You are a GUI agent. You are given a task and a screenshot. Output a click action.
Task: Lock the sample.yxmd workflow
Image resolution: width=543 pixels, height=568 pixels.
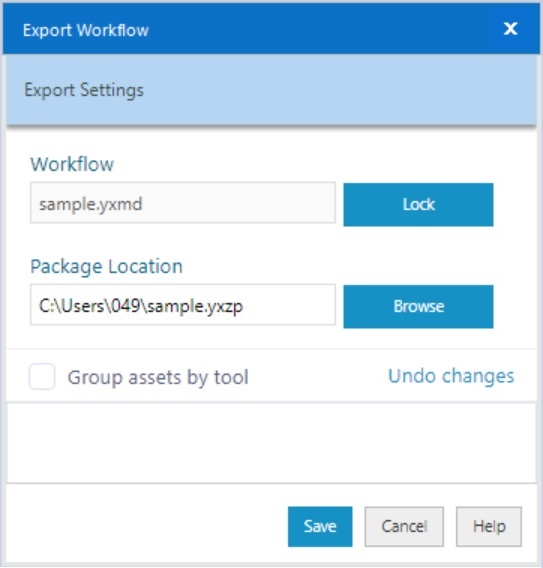tap(418, 205)
